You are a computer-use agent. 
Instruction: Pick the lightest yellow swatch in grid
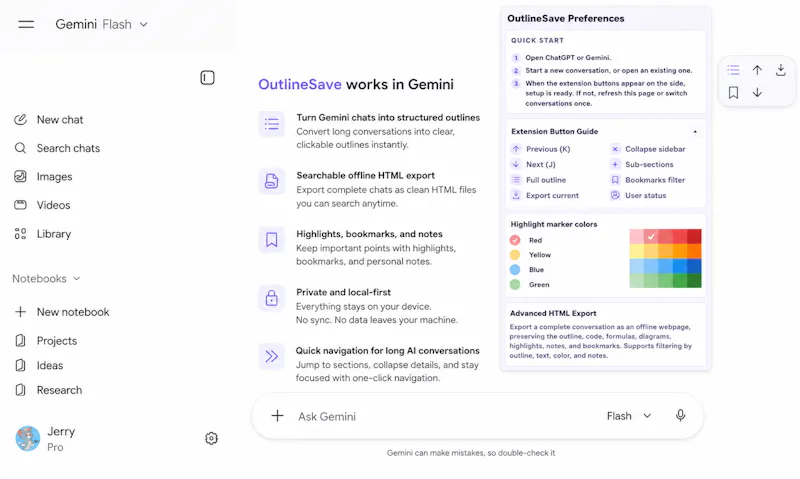[636, 251]
